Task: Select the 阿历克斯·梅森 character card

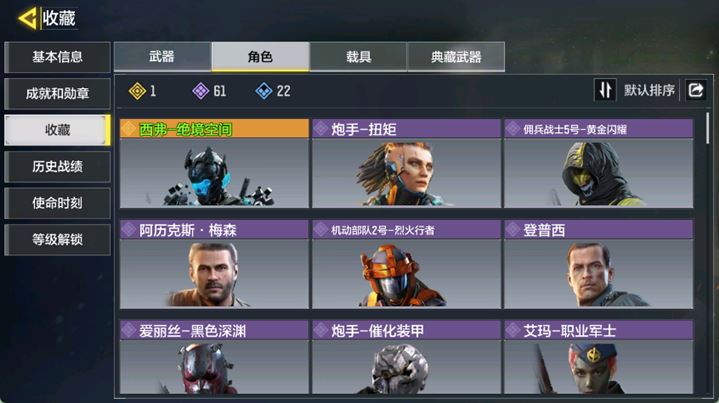Action: click(214, 264)
